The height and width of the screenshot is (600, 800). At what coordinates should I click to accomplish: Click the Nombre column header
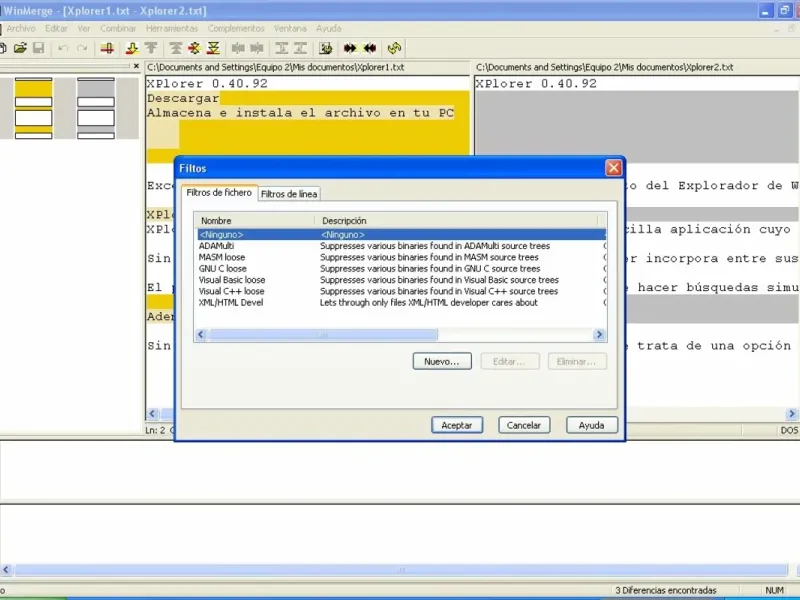click(x=254, y=221)
